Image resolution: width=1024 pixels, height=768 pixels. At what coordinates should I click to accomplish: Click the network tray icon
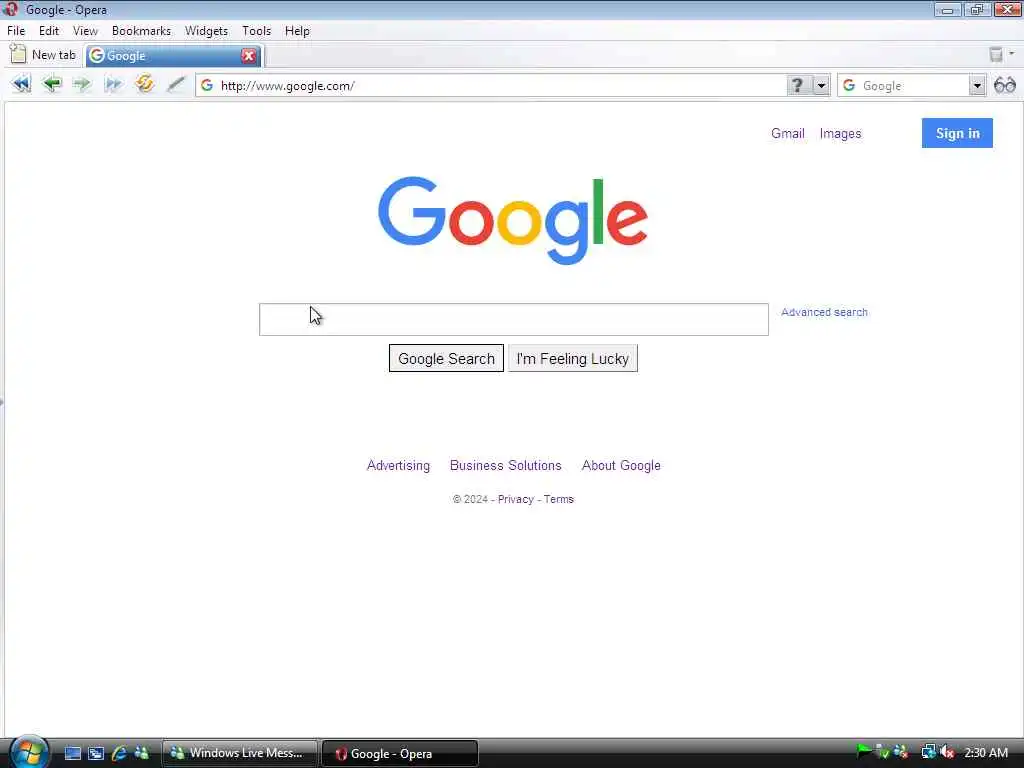(928, 752)
